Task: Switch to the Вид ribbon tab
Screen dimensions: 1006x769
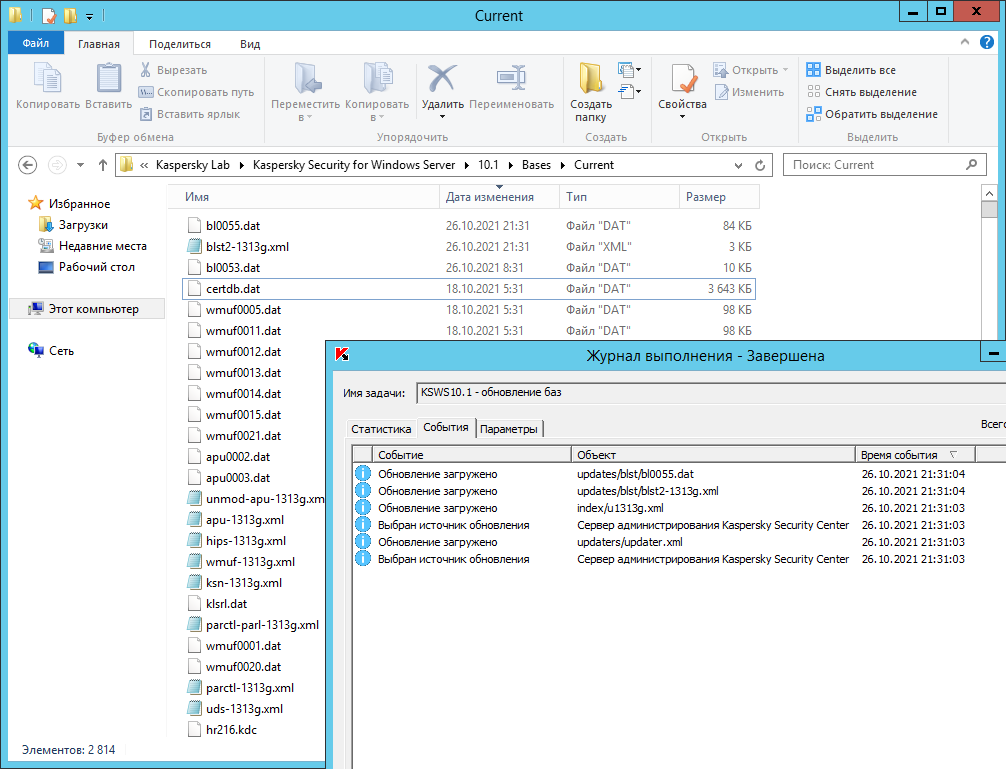Action: pyautogui.click(x=250, y=44)
